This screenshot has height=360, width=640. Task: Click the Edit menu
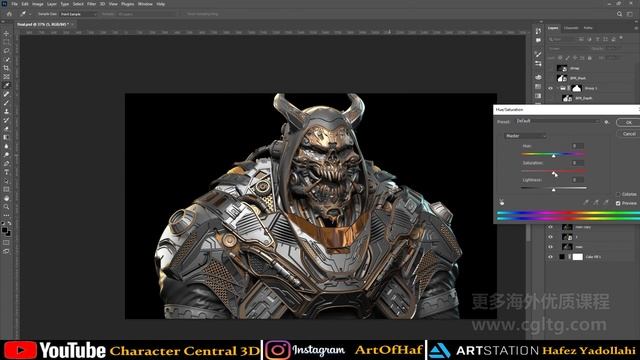25,4
